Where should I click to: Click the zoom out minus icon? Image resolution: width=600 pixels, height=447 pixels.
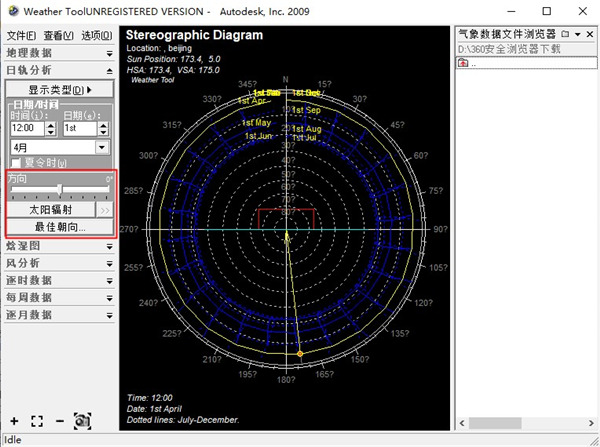[60, 421]
